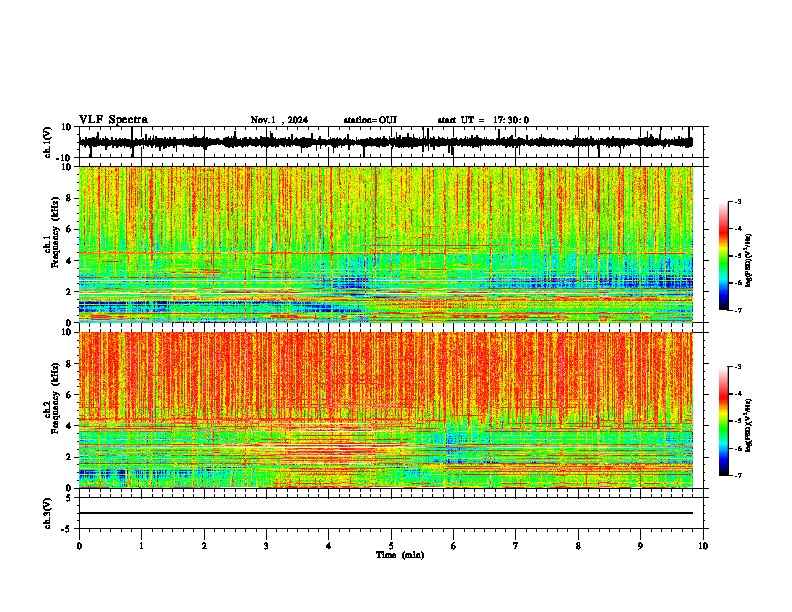Click time axis tick label "8"
The image size is (792, 612).
point(578,546)
